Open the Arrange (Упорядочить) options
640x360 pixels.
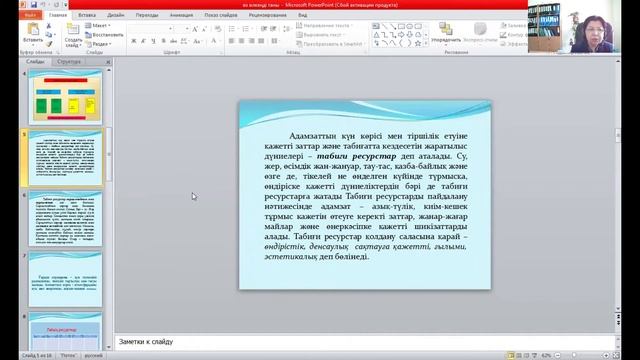click(x=446, y=33)
